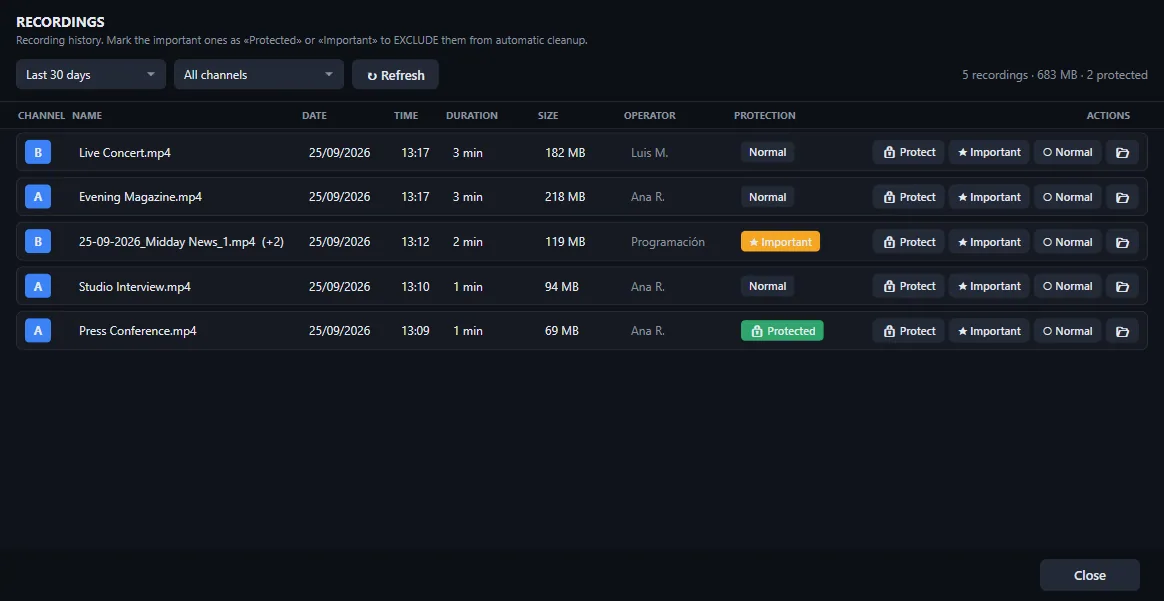Mark Studio Interview.mp4 as Important
Viewport: 1164px width, 601px height.
point(989,286)
